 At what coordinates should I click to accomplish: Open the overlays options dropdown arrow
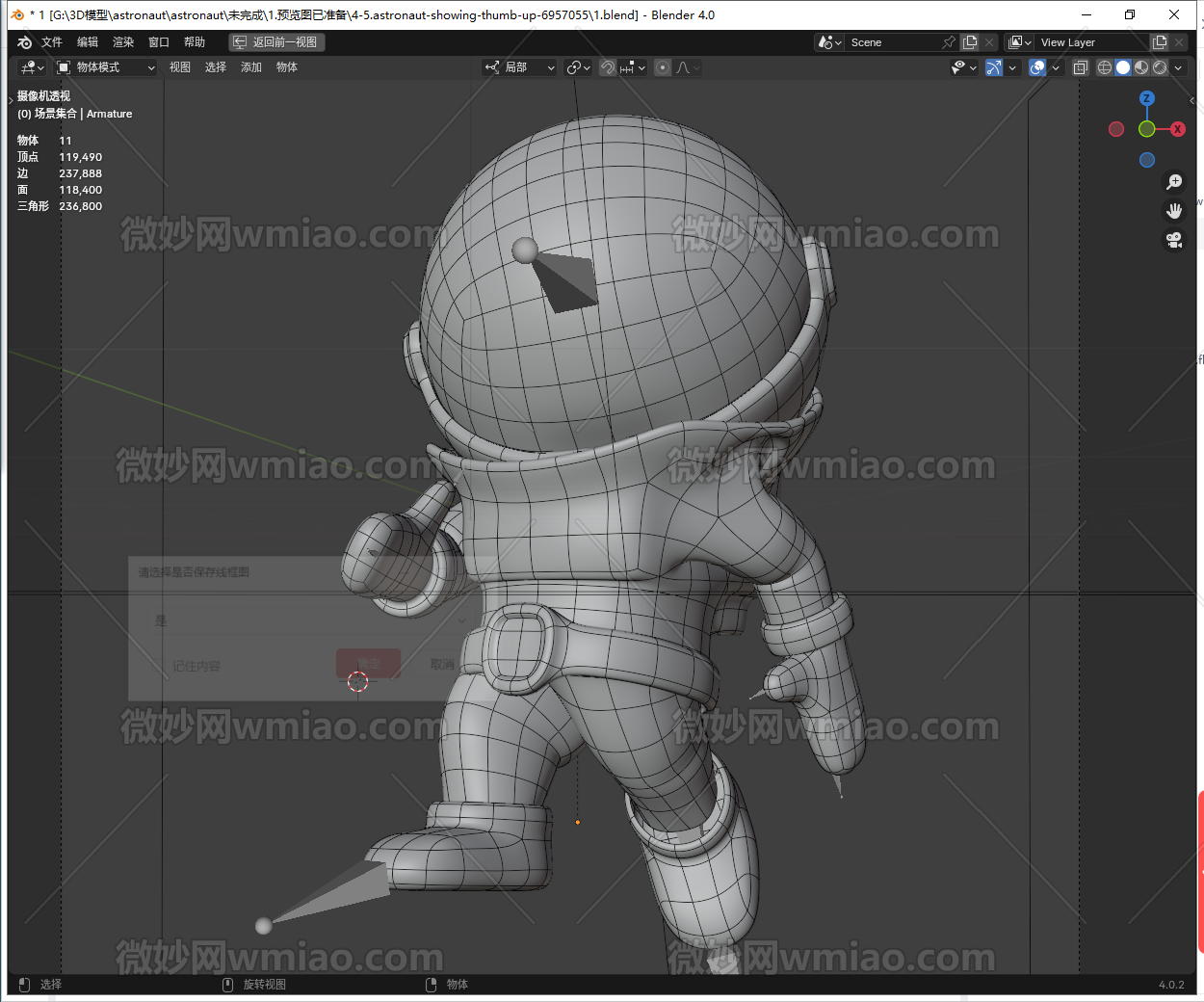pyautogui.click(x=1056, y=67)
